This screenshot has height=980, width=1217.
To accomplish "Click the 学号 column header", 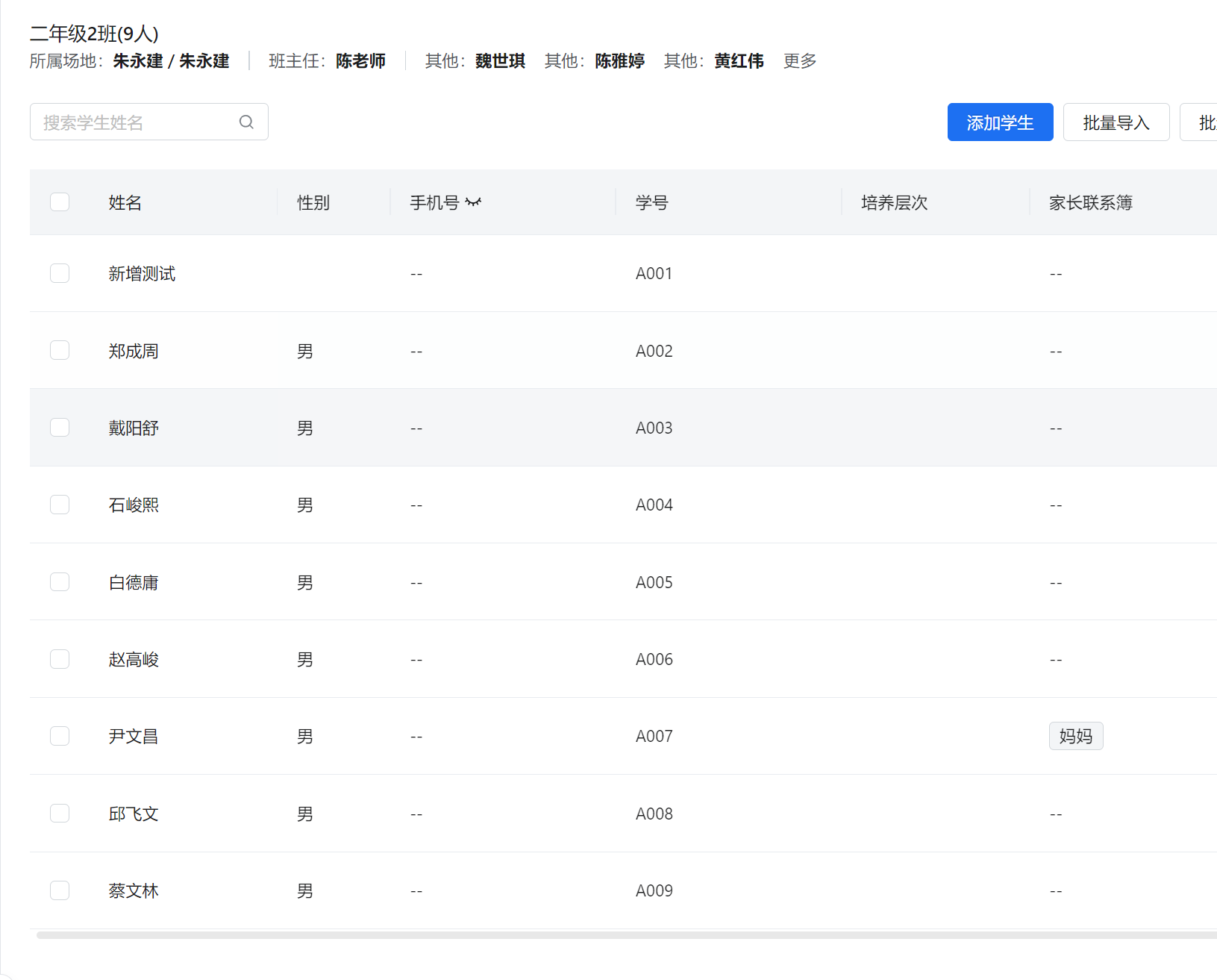I will pos(652,202).
